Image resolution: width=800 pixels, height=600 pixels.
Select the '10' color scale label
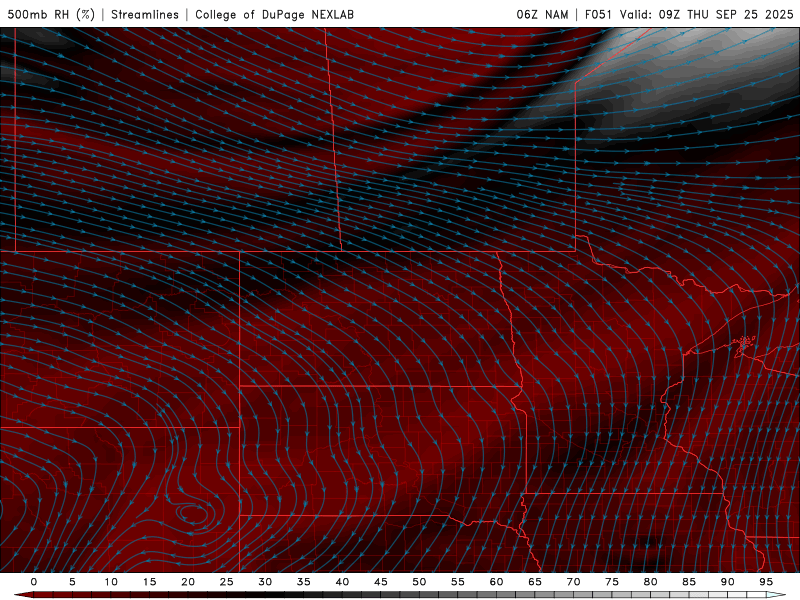click(x=111, y=582)
